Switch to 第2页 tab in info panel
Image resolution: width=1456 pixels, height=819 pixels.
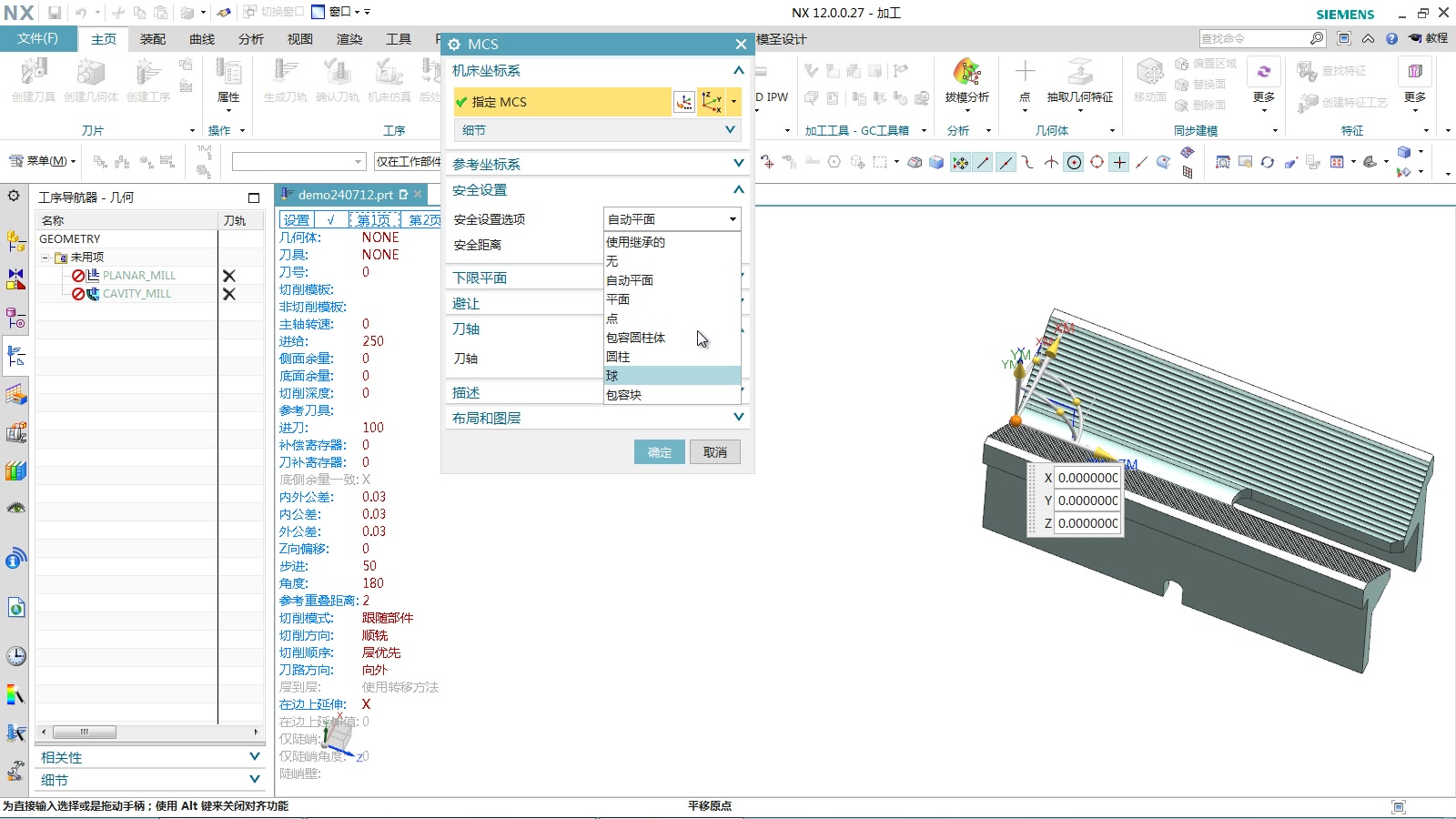(423, 220)
